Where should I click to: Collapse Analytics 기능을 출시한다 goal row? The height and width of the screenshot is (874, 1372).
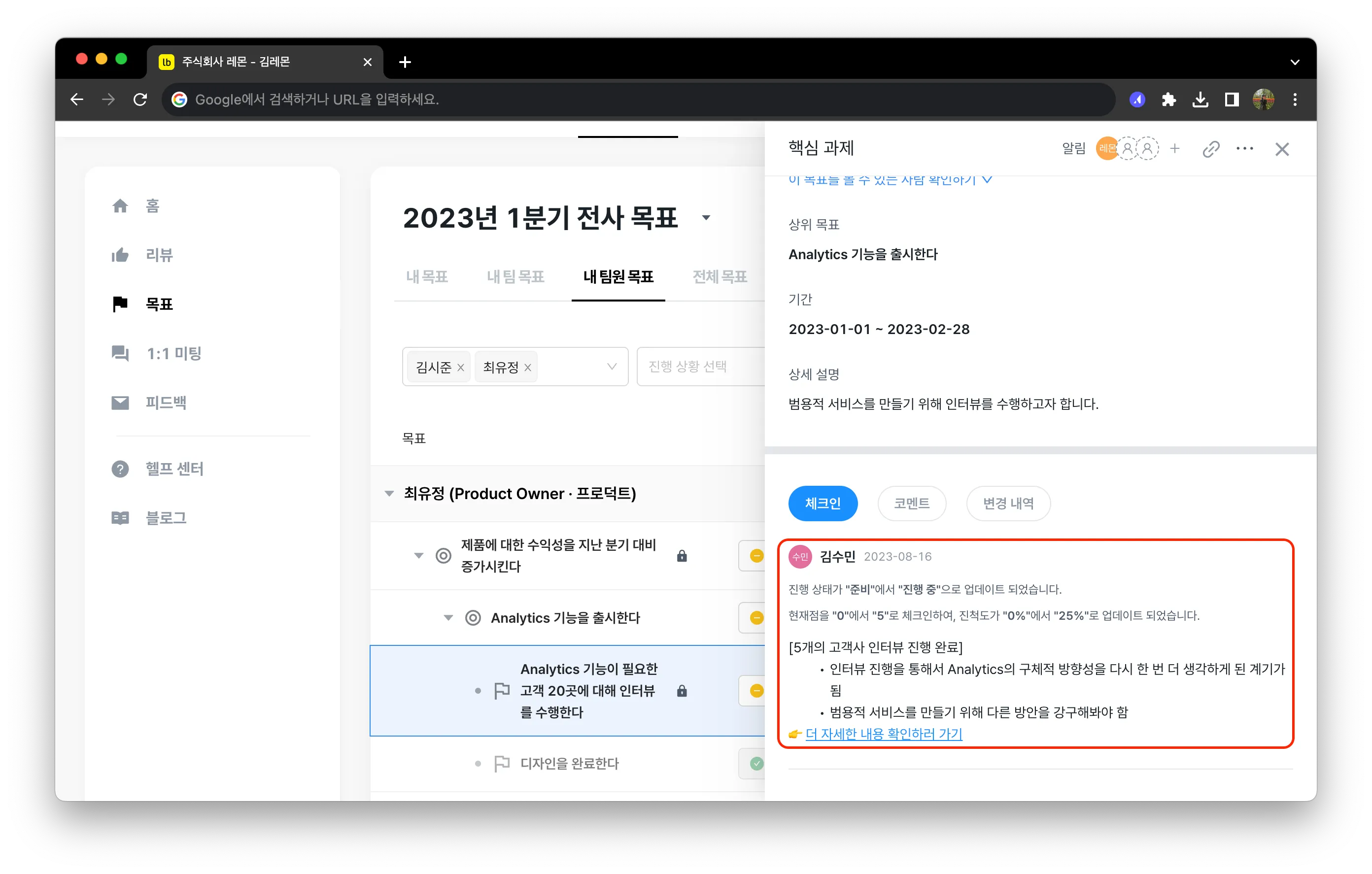coord(448,618)
